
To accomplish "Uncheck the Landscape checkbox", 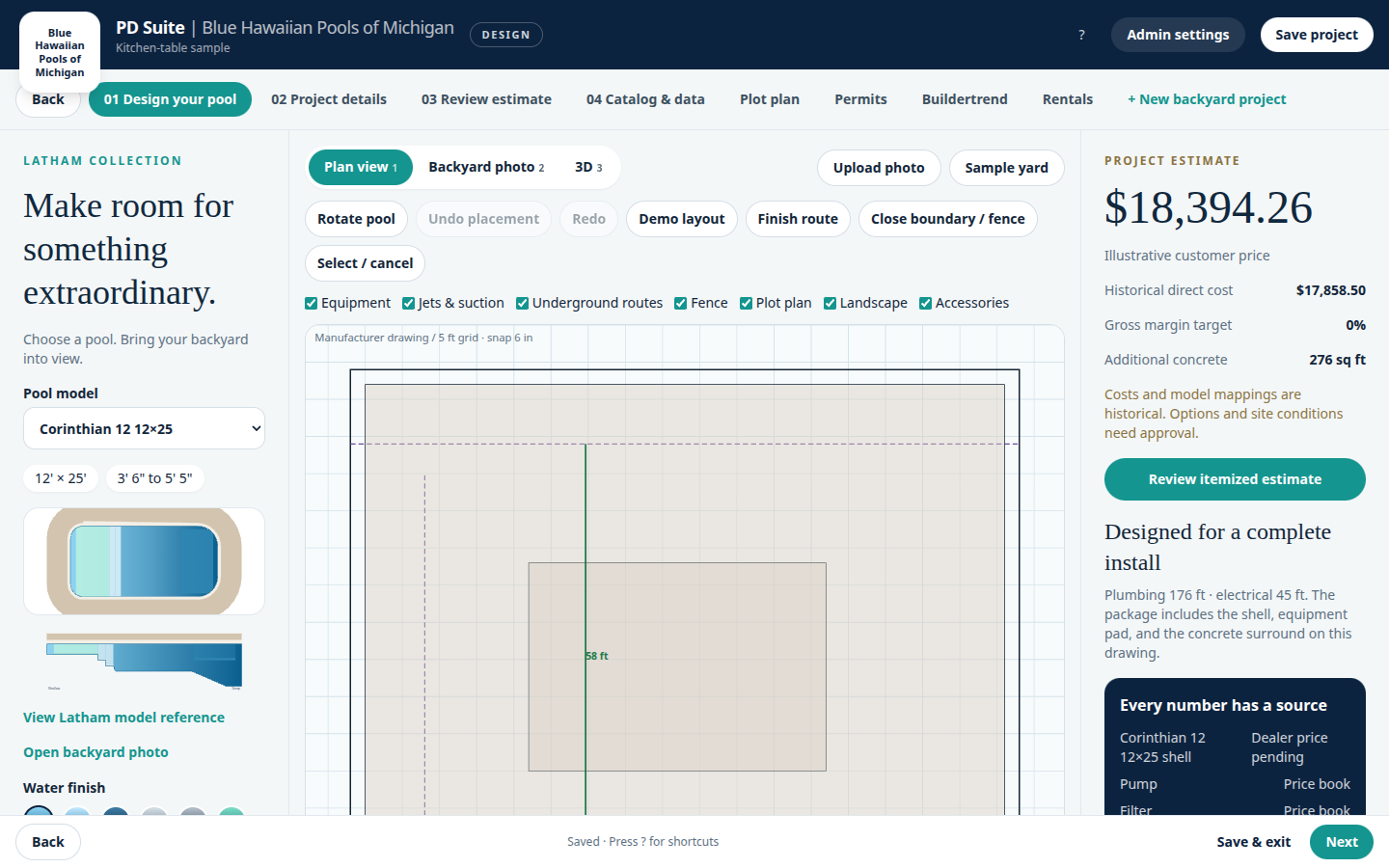I will 831,303.
